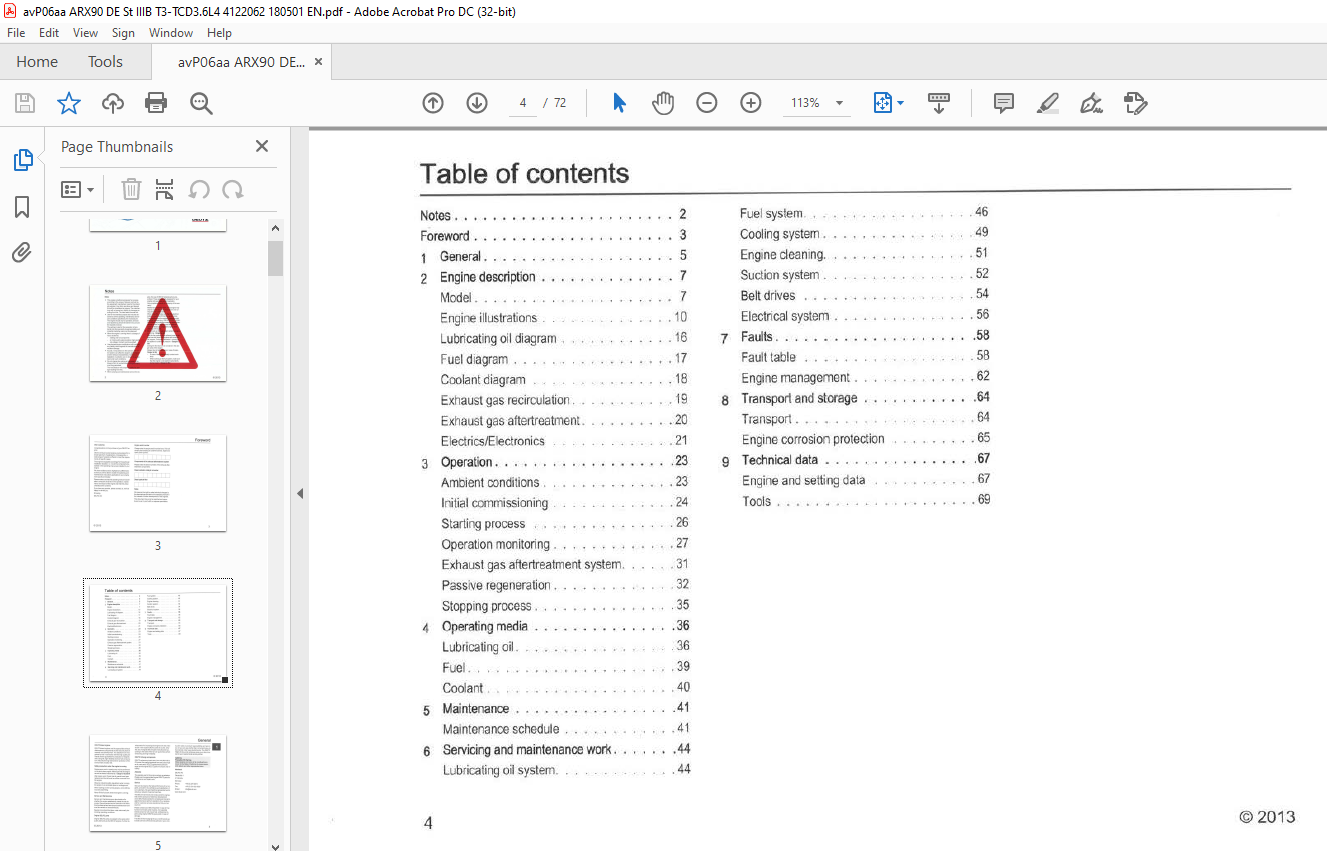Click the 'Operating media' entry

click(485, 626)
